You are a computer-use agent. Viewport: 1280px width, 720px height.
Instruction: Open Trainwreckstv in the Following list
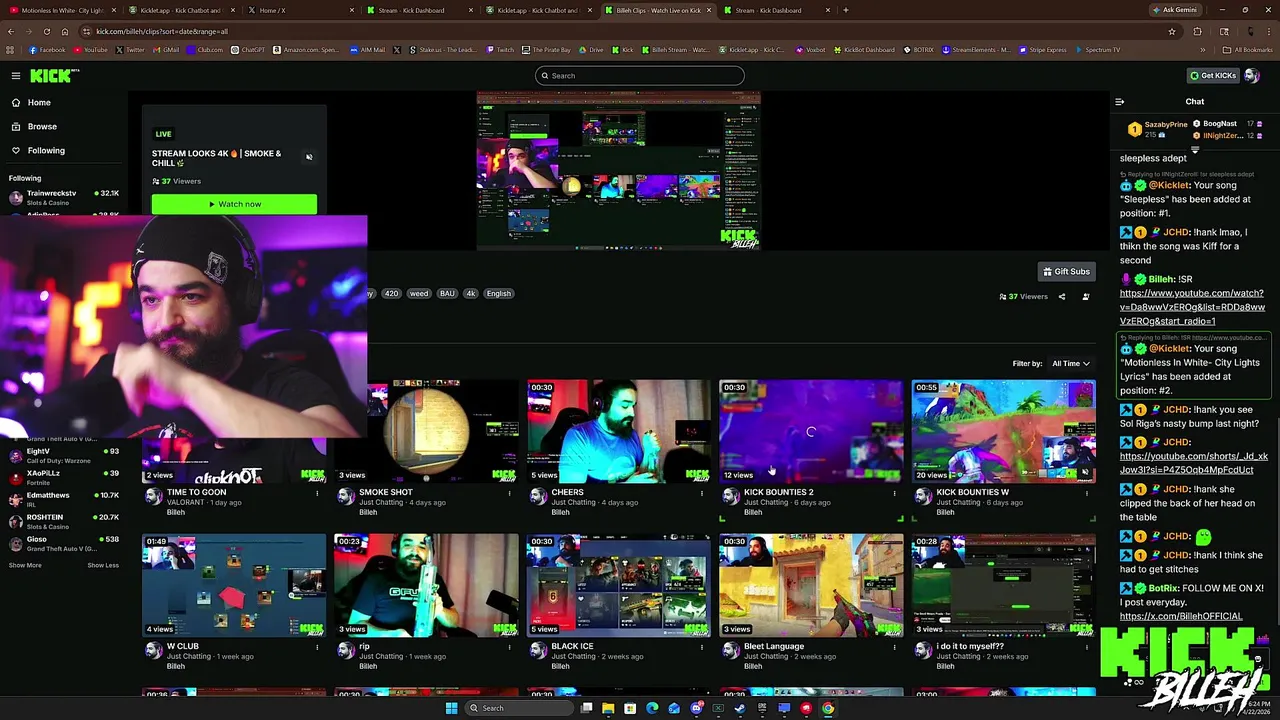coord(64,197)
